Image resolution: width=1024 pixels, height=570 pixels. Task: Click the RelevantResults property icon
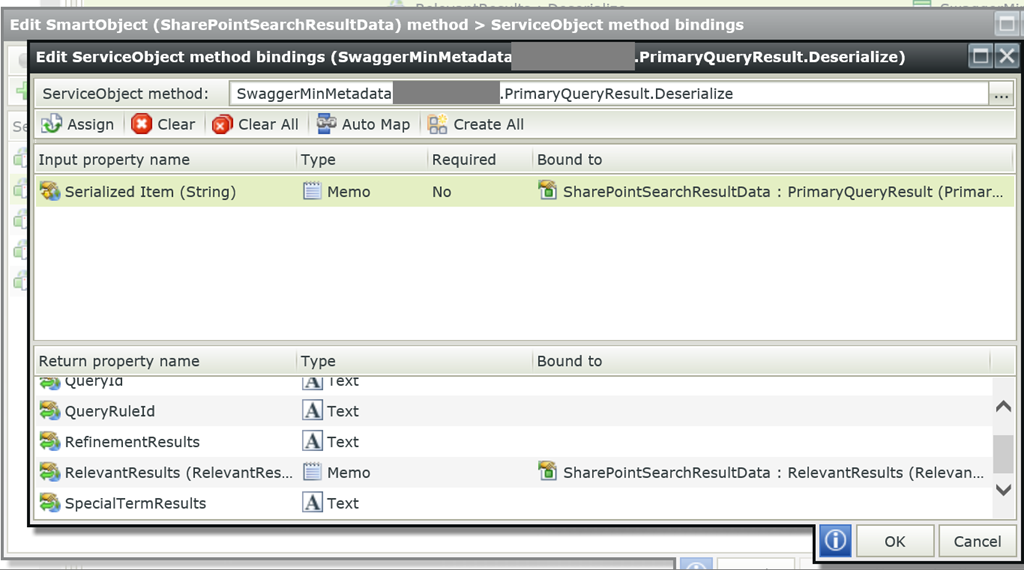(50, 472)
